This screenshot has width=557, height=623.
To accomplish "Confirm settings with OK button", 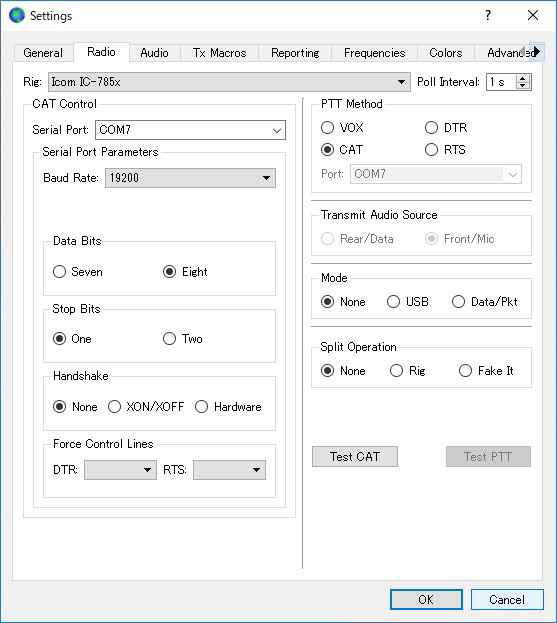I will (x=426, y=599).
